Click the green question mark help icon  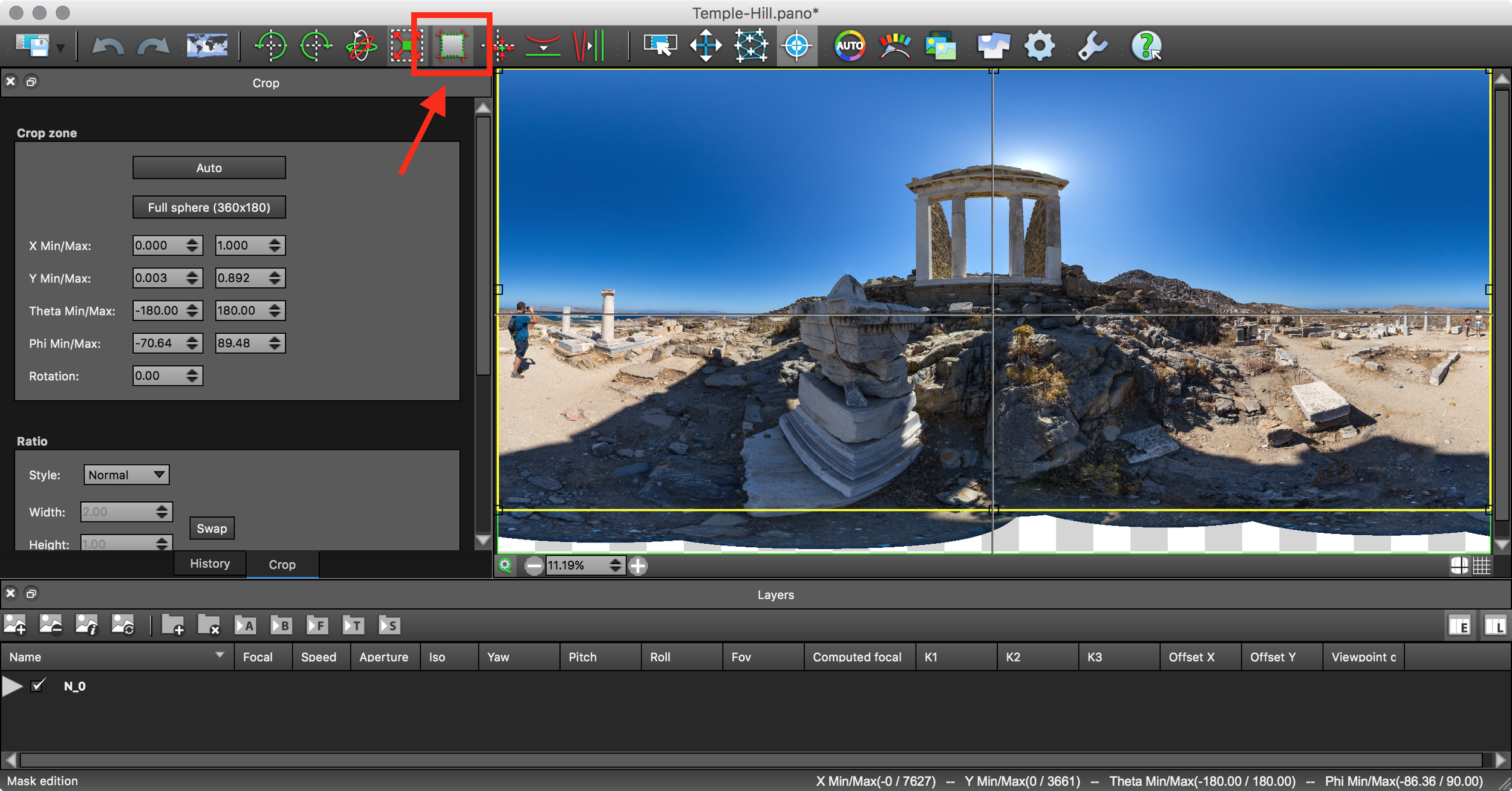[1146, 45]
